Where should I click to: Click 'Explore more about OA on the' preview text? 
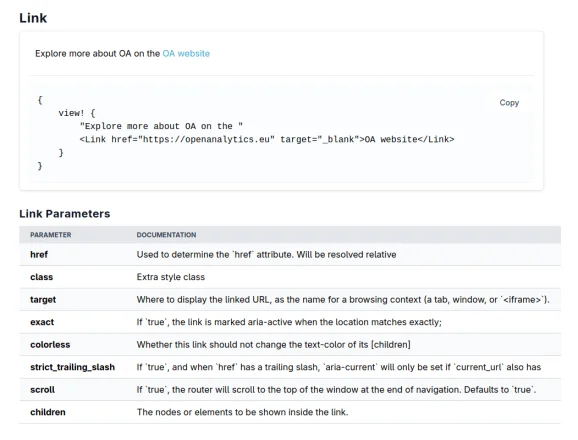pos(97,53)
